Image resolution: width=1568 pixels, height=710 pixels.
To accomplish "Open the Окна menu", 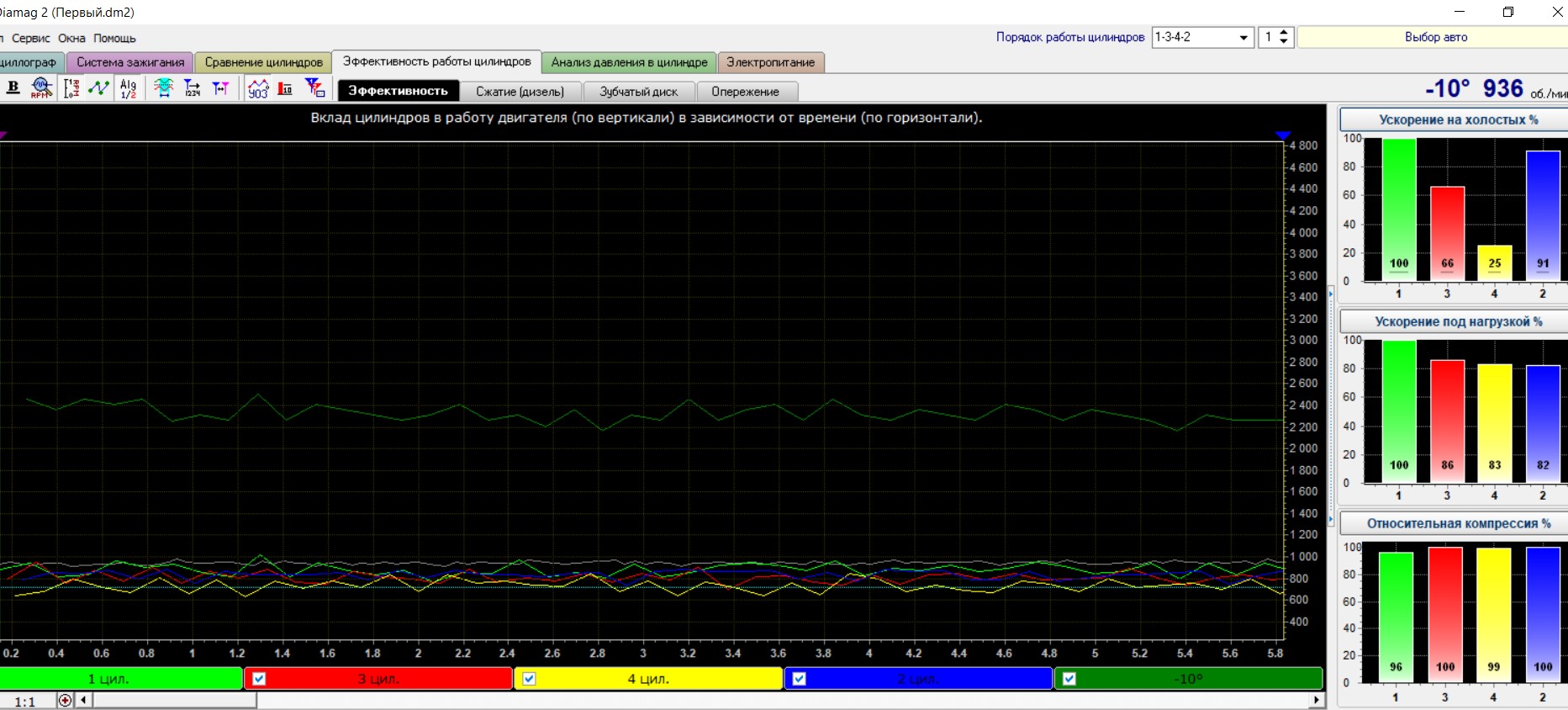I will click(71, 38).
